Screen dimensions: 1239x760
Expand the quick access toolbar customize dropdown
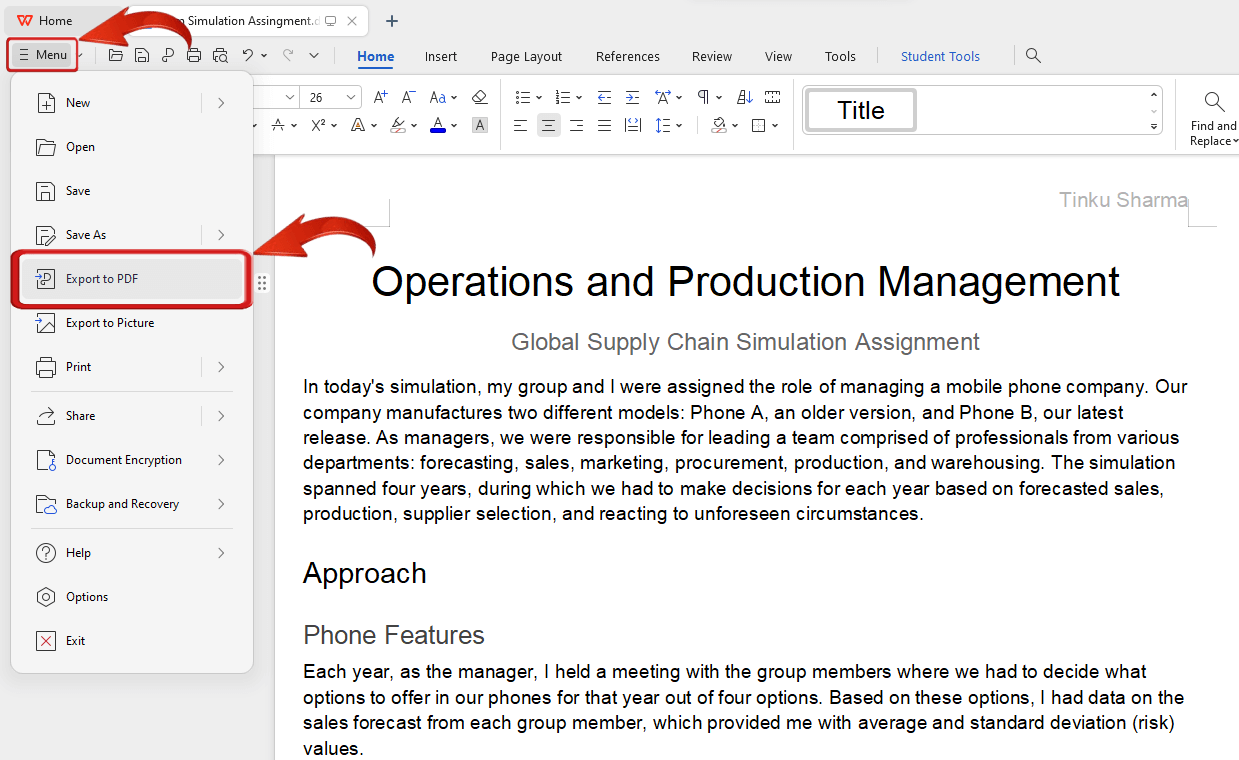314,56
